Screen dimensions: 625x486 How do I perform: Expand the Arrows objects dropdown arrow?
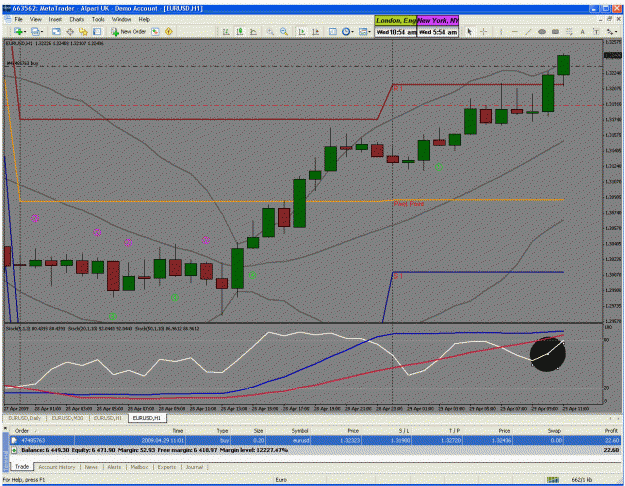point(615,32)
